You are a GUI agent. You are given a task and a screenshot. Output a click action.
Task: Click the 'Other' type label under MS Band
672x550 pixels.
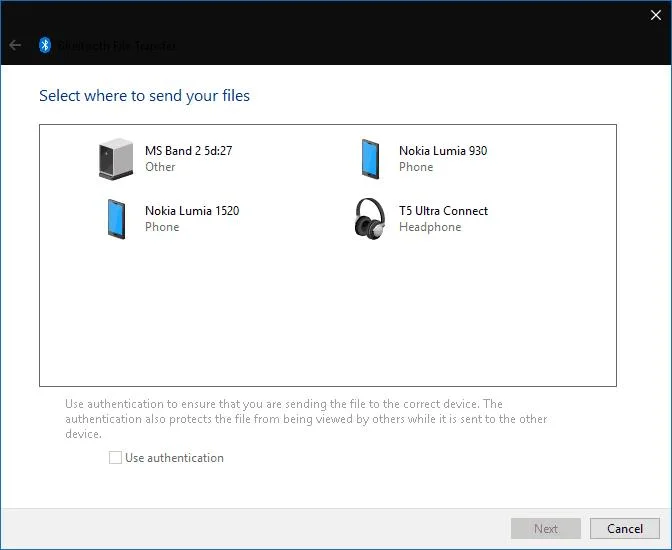pos(160,167)
